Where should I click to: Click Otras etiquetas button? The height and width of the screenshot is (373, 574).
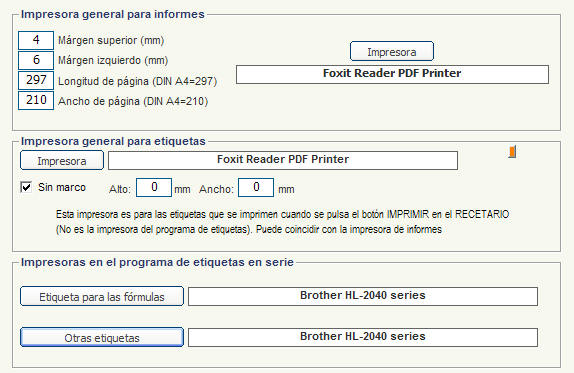pos(102,337)
